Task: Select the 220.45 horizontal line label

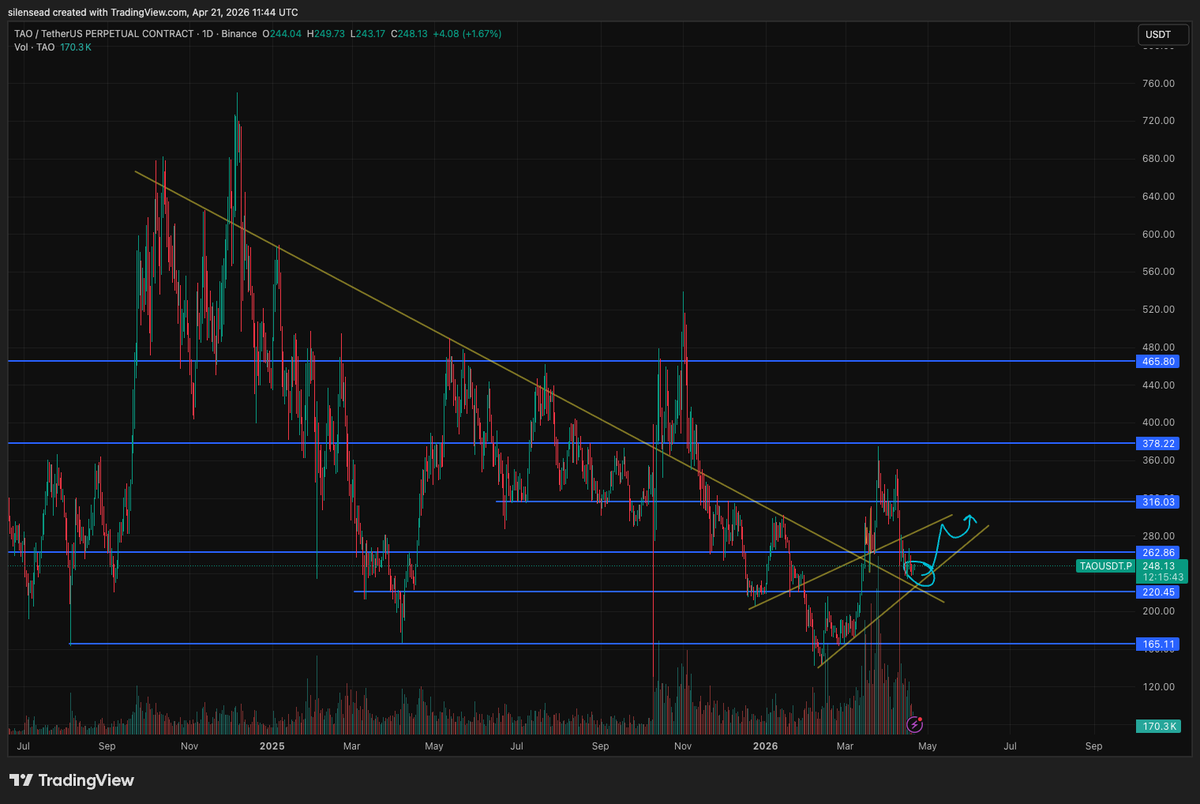Action: (x=1156, y=592)
